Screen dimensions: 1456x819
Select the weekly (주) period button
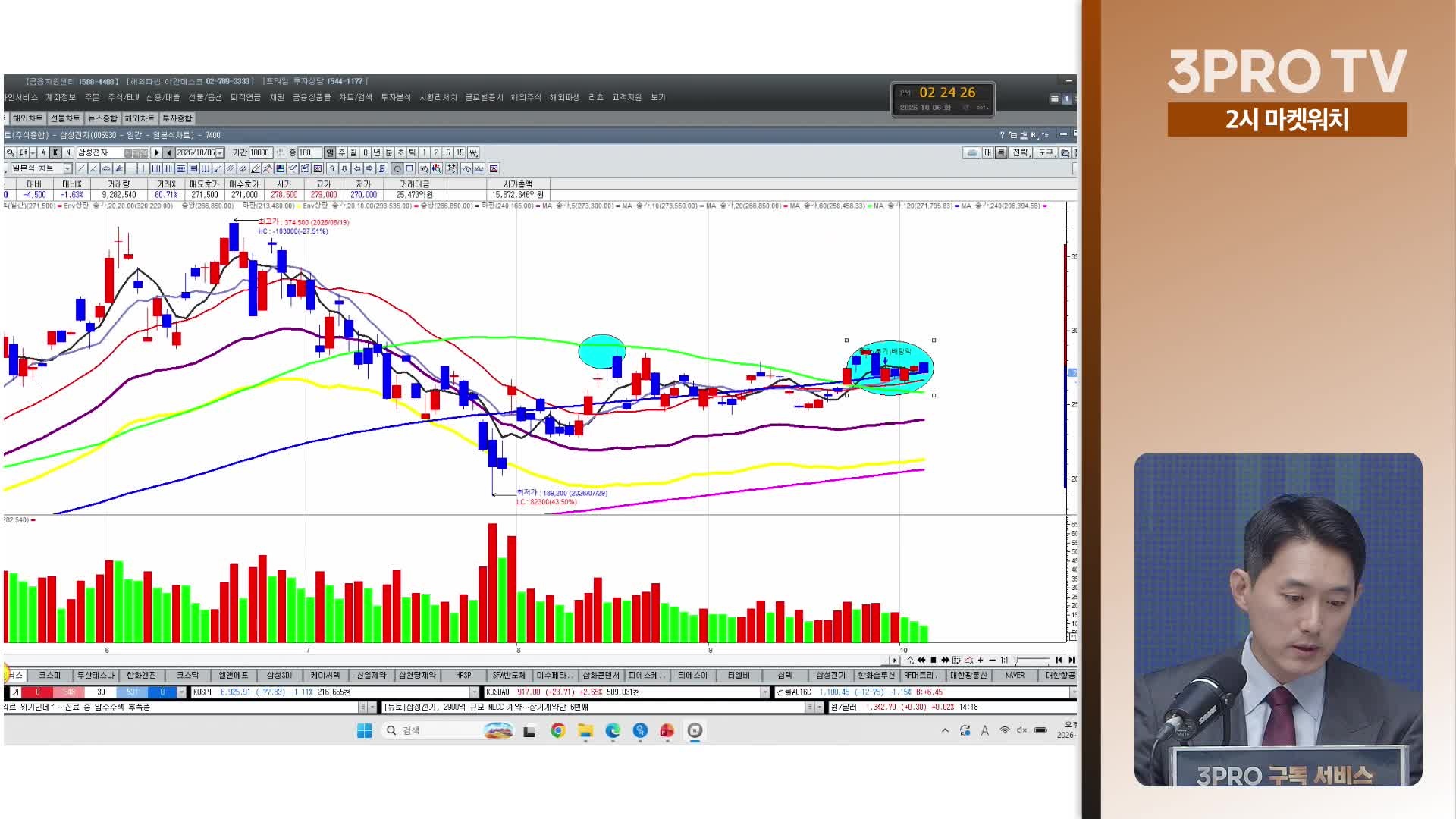(342, 152)
